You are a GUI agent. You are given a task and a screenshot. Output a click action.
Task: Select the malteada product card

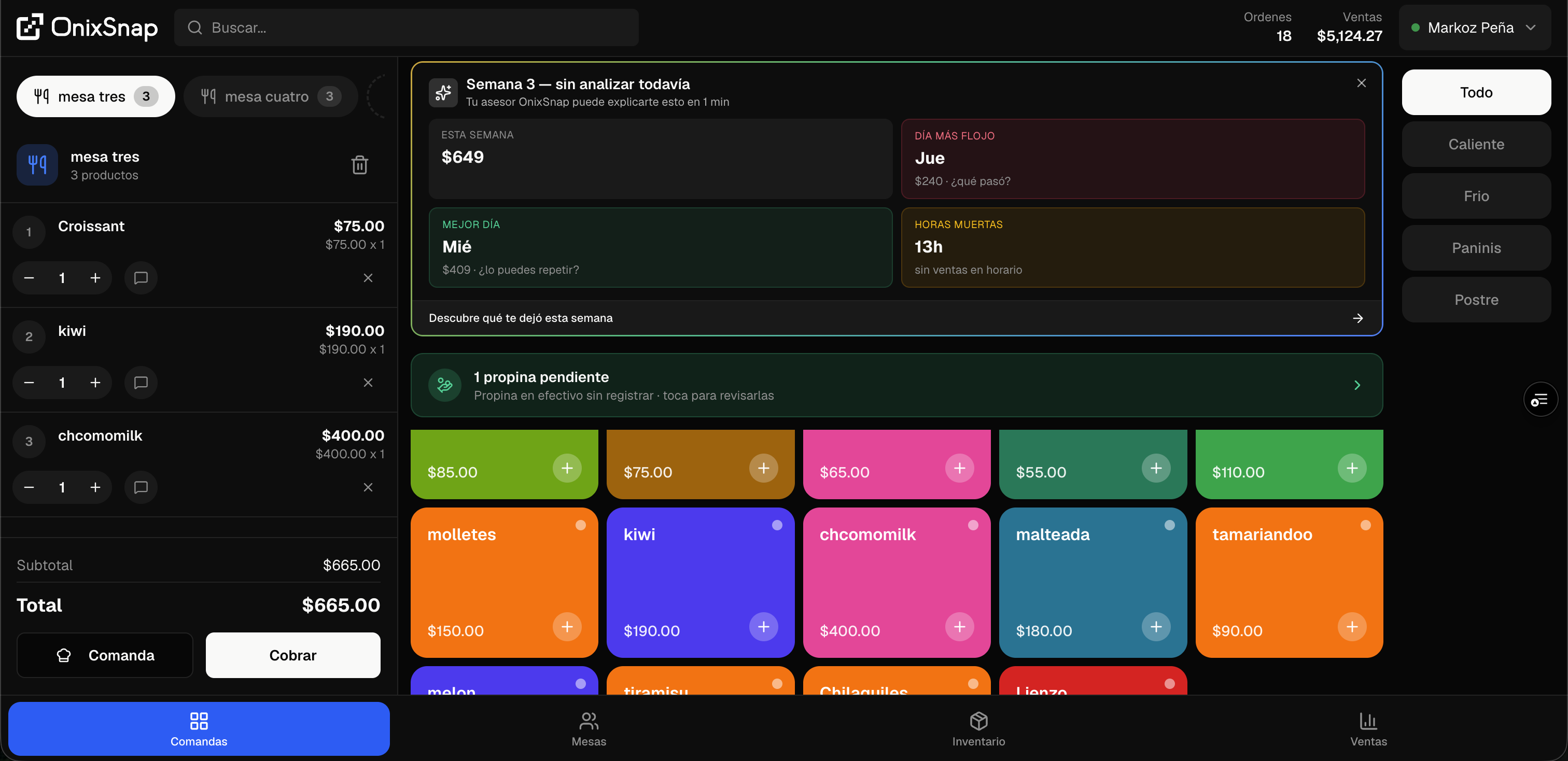(x=1093, y=582)
